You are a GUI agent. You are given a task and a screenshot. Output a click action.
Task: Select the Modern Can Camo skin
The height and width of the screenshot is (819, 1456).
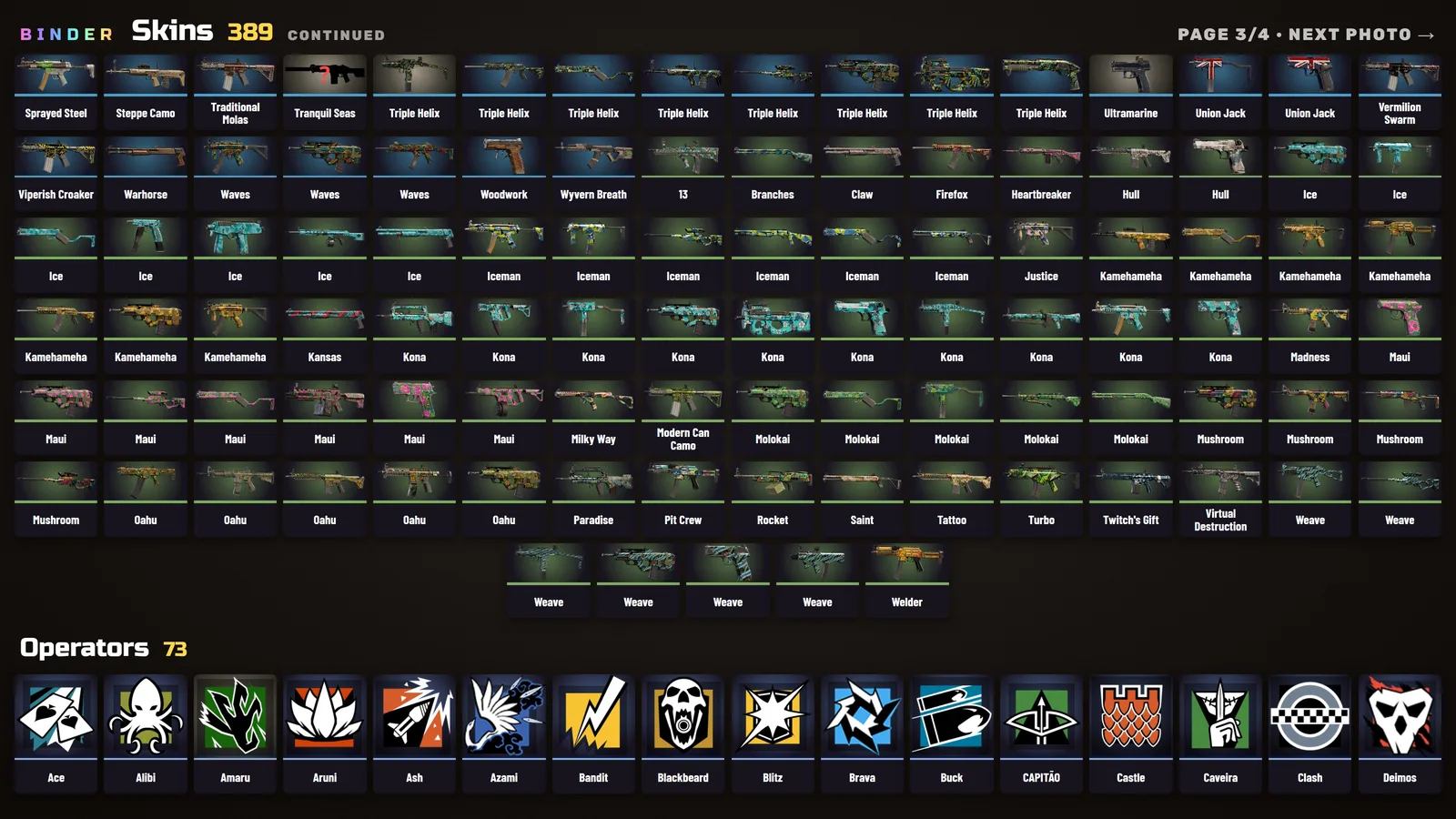click(x=683, y=418)
